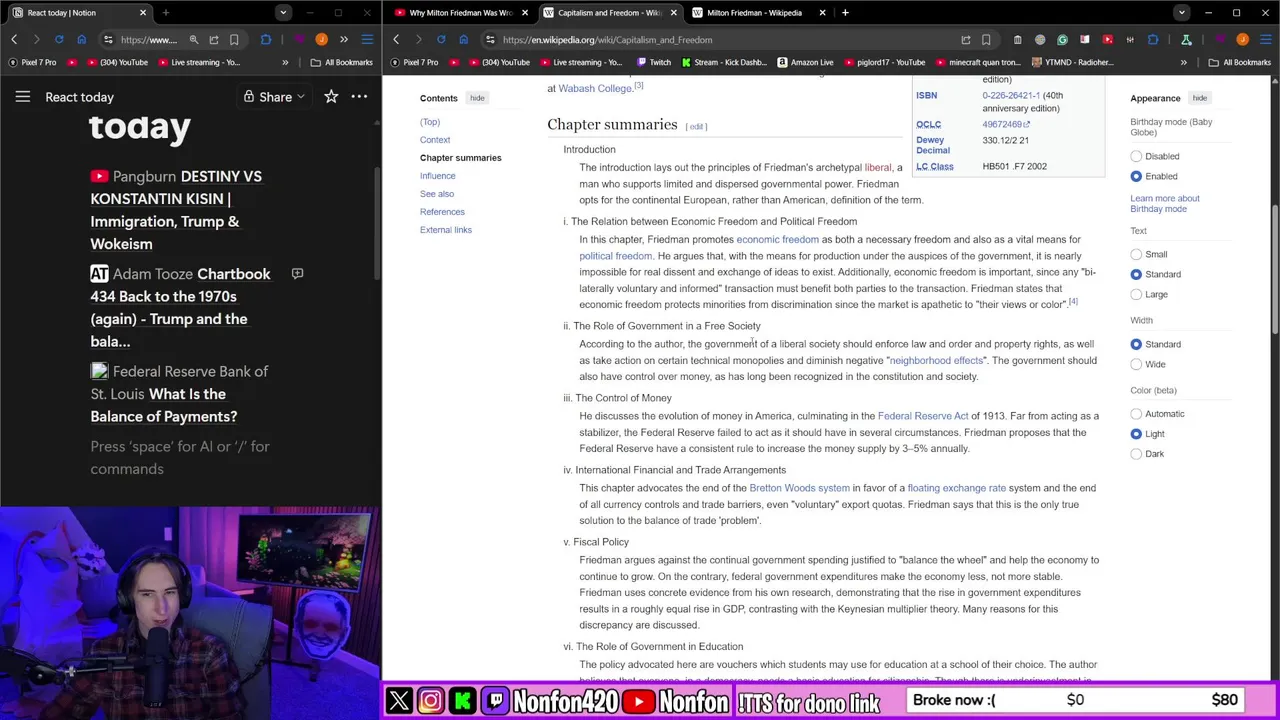Share the Wikipedia page from address bar
Screen dimensions: 1280x720
[966, 40]
